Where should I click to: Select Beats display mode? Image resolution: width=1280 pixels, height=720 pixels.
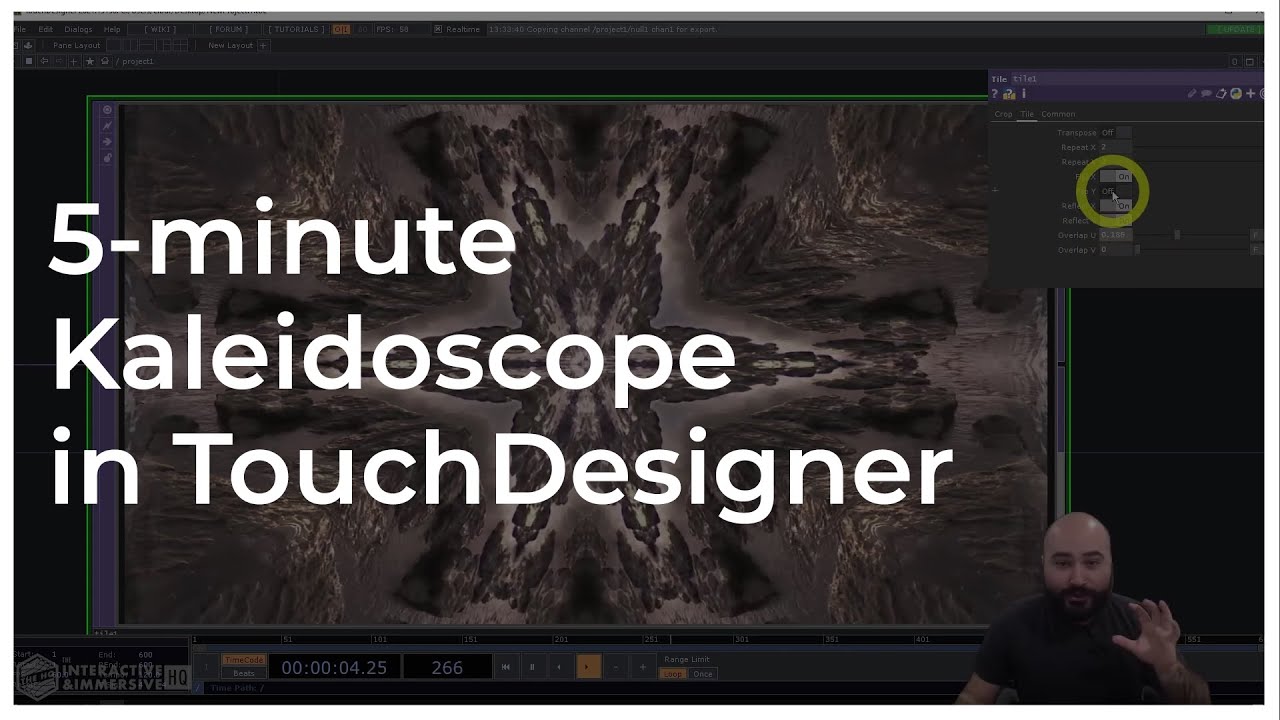coord(243,674)
